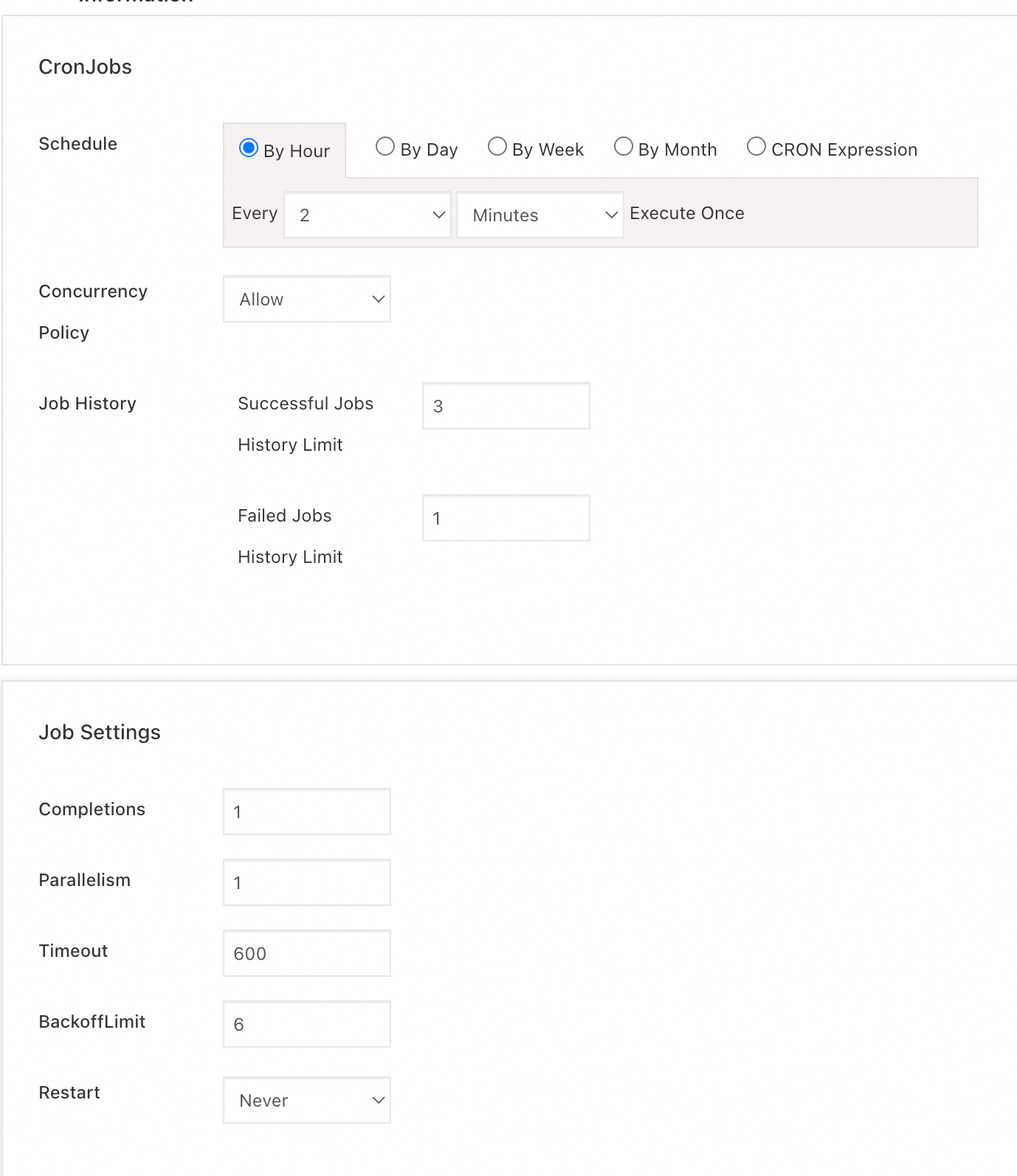Screen dimensions: 1017x1176
Task: Click the Successful Jobs History Limit label
Action: (306, 424)
